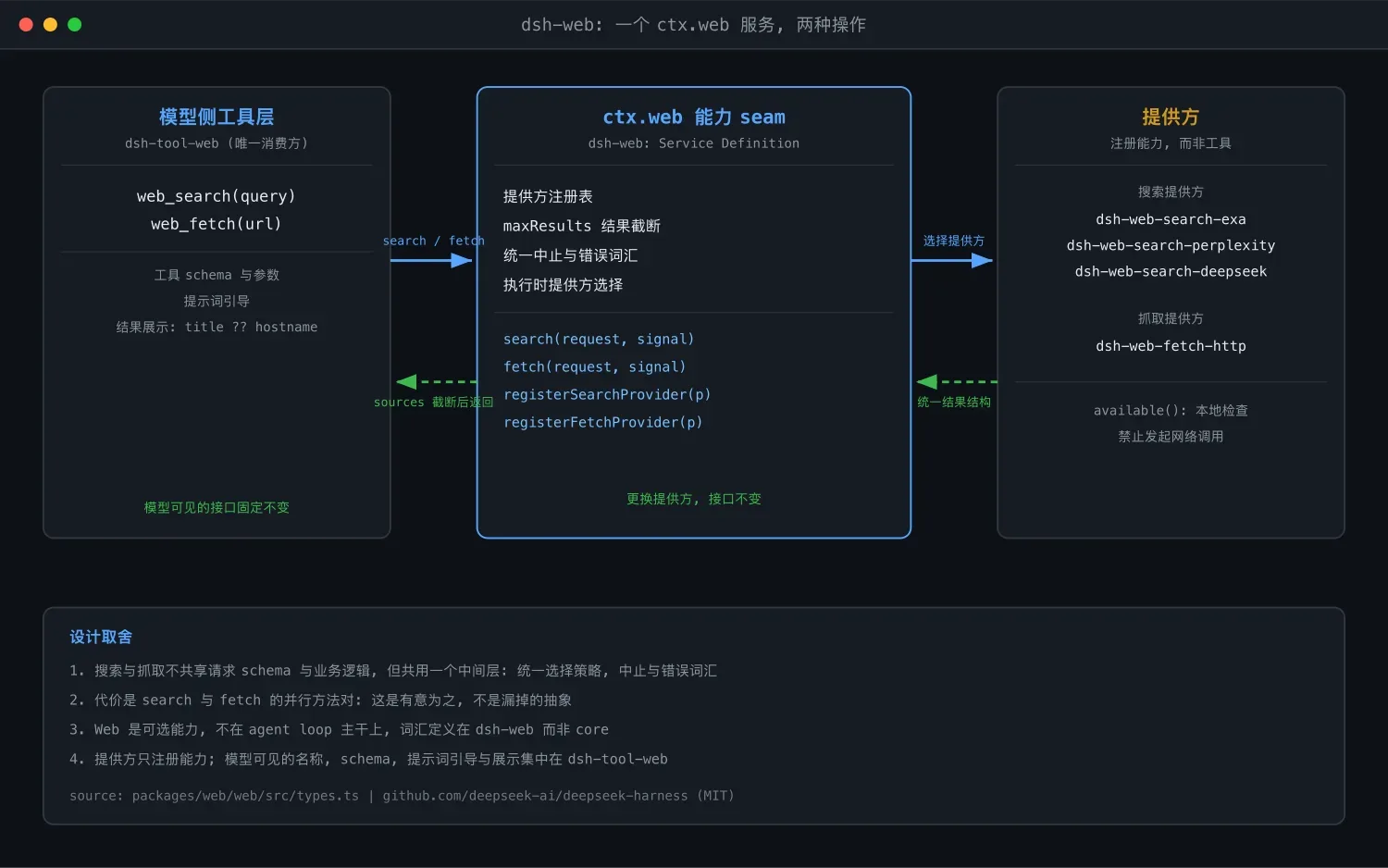Select the '设计取舍' heading
The height and width of the screenshot is (868, 1388).
tap(101, 637)
